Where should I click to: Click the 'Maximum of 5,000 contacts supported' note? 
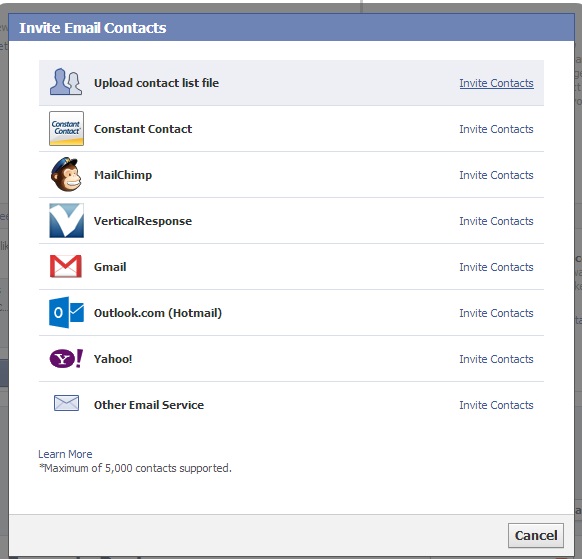135,468
